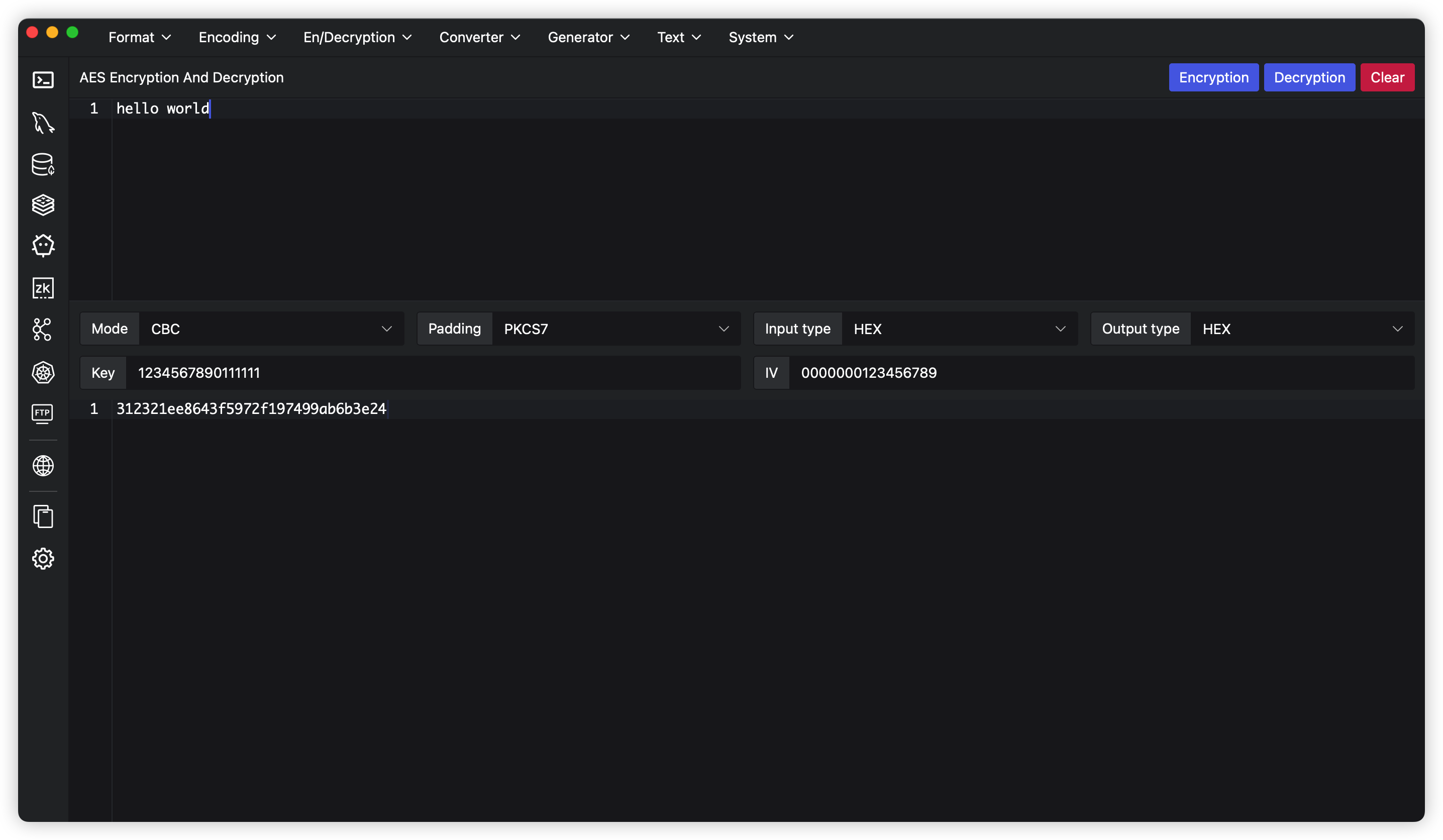Expand the Mode CBC dropdown
The height and width of the screenshot is (840, 1443).
pos(271,329)
